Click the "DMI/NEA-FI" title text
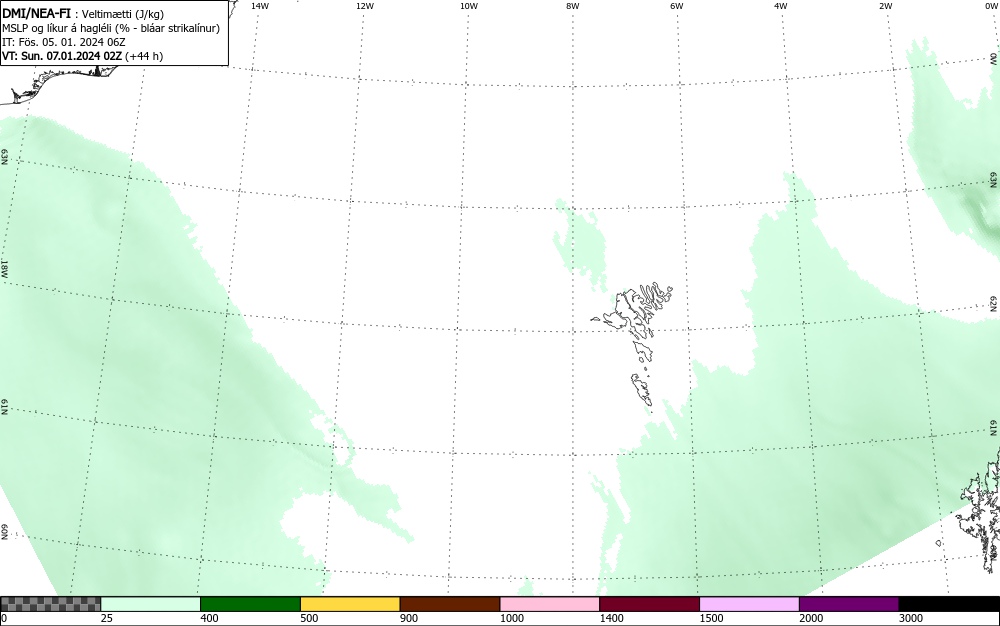Image resolution: width=1000 pixels, height=626 pixels. [36, 13]
